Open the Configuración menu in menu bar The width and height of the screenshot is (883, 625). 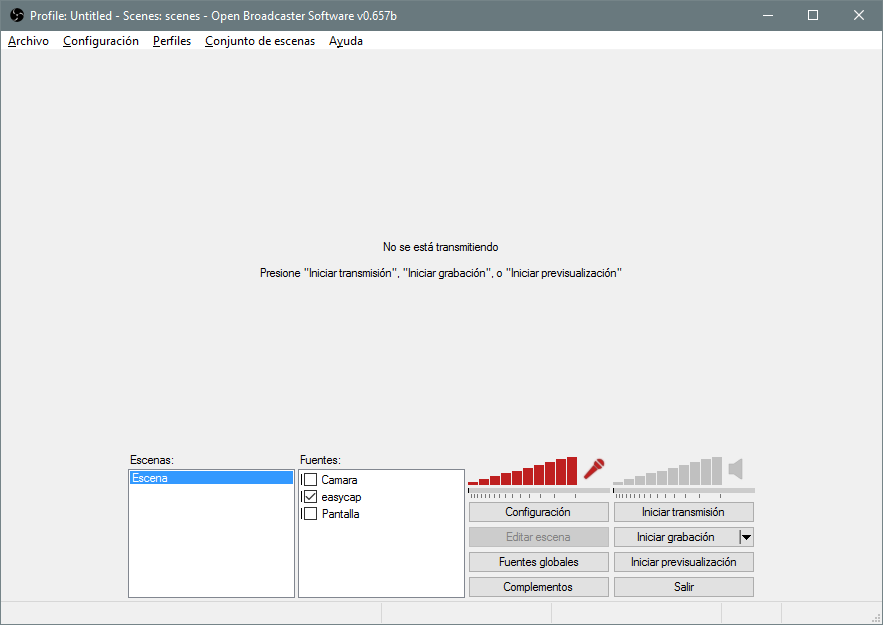(x=101, y=41)
